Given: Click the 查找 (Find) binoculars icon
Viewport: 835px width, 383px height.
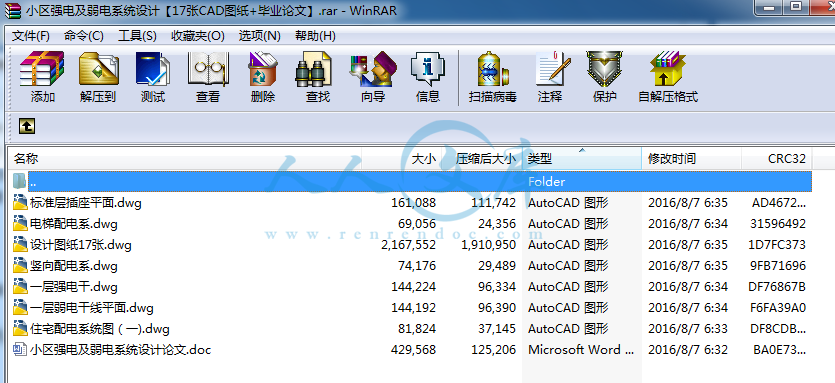Looking at the screenshot, I should click(x=313, y=70).
